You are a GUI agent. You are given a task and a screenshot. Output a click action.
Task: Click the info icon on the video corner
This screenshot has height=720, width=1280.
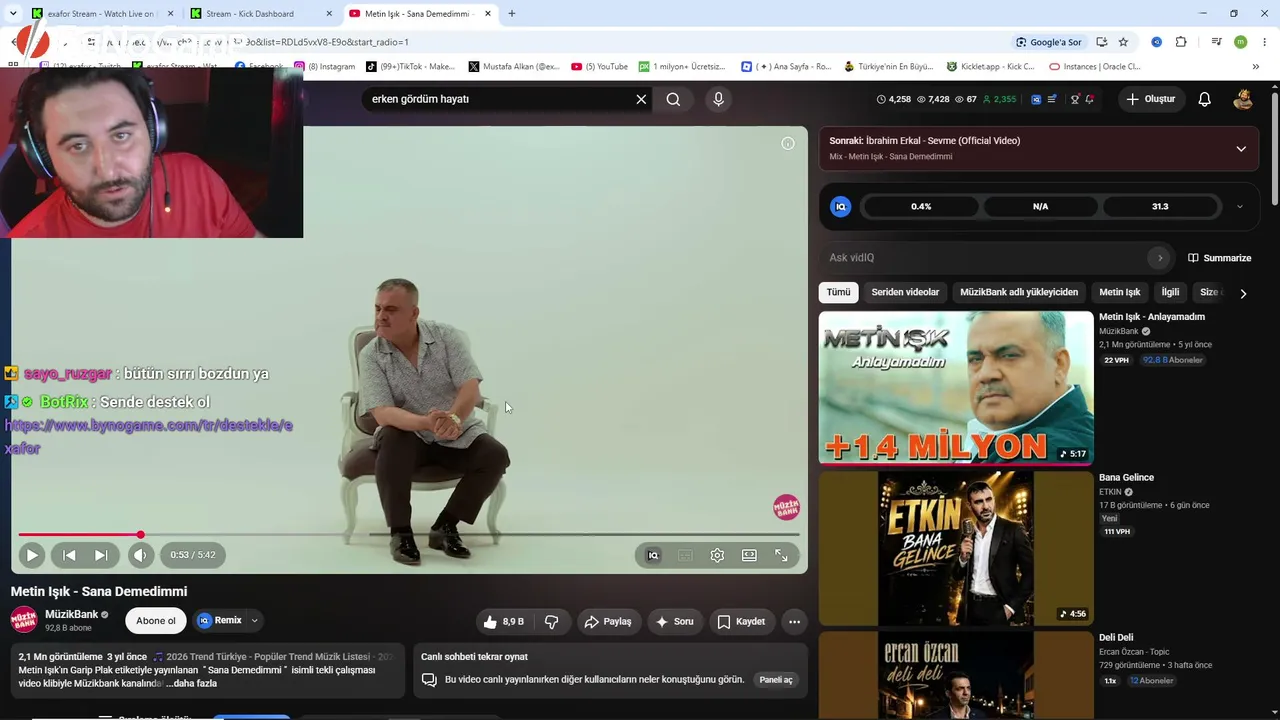coord(788,144)
